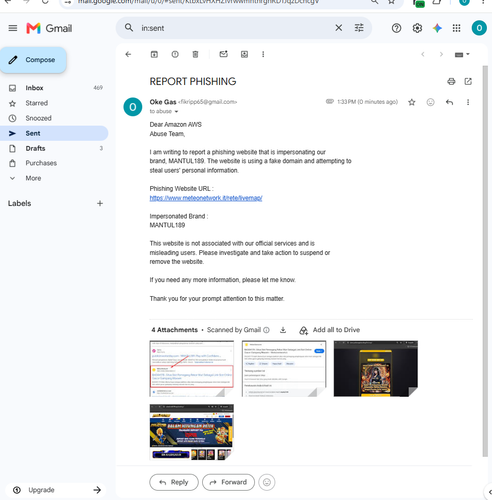Viewport: 492px width, 500px height.
Task: Print the whole conversation
Action: tap(451, 81)
